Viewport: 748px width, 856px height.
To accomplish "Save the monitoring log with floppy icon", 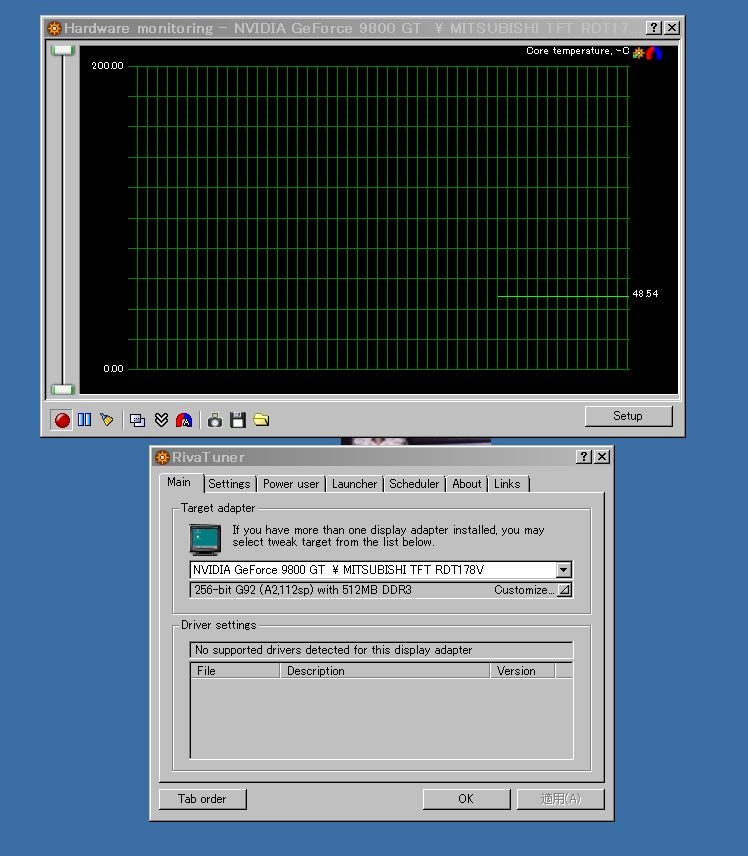I will point(238,420).
